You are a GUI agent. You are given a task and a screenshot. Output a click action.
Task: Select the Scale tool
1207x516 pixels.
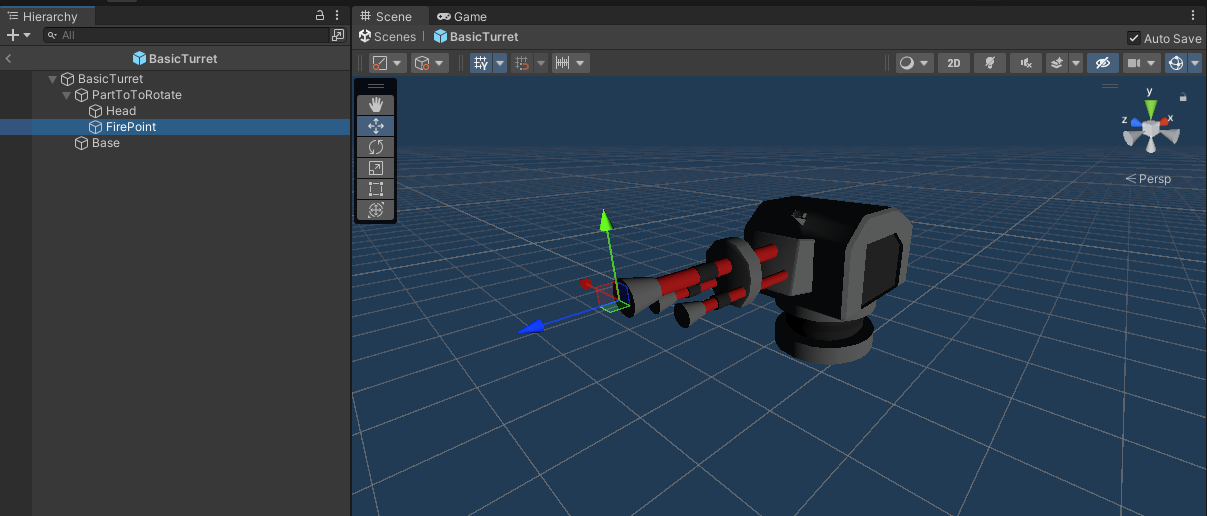coord(376,168)
